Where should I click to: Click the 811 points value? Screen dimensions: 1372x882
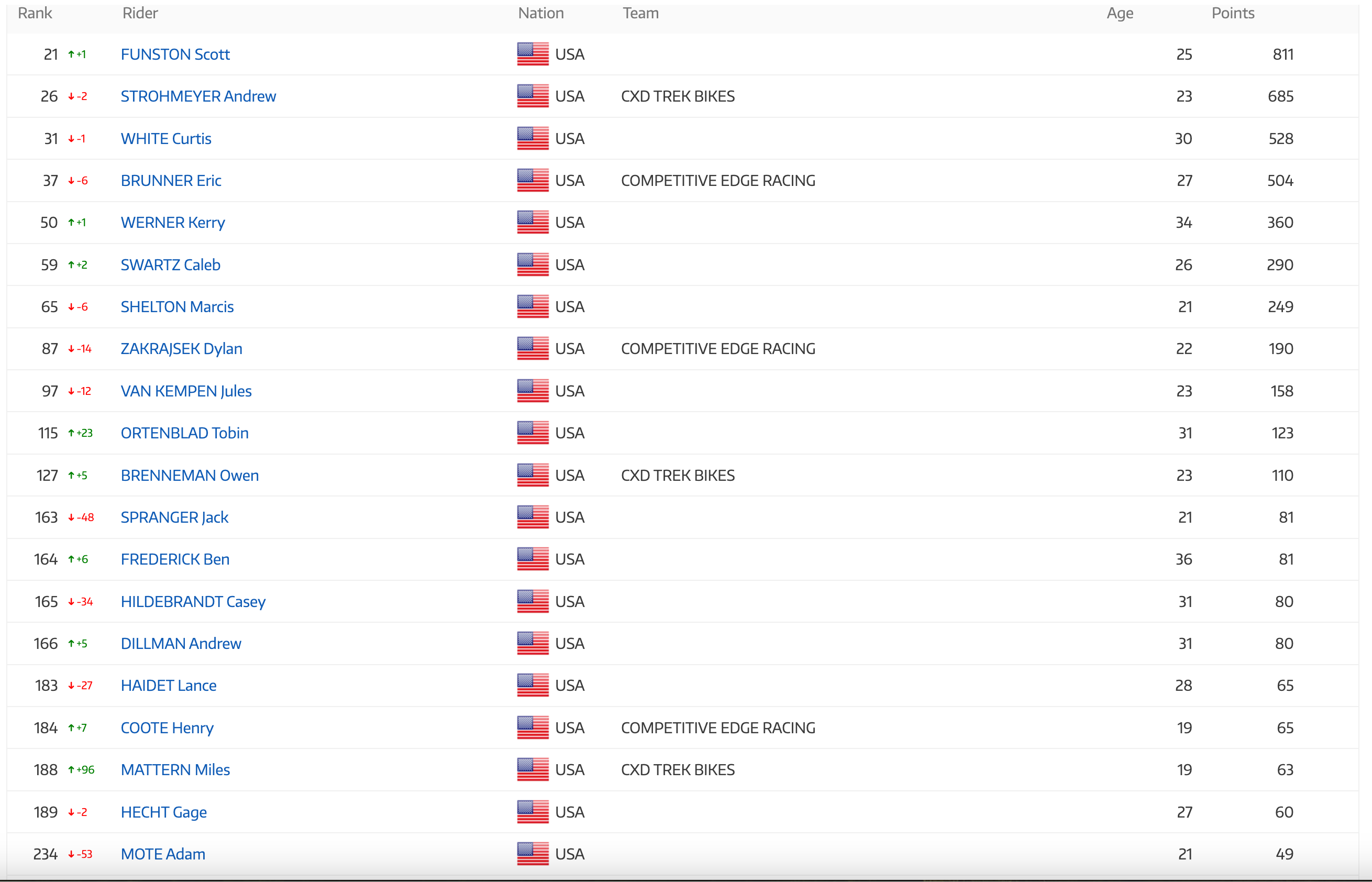1282,54
